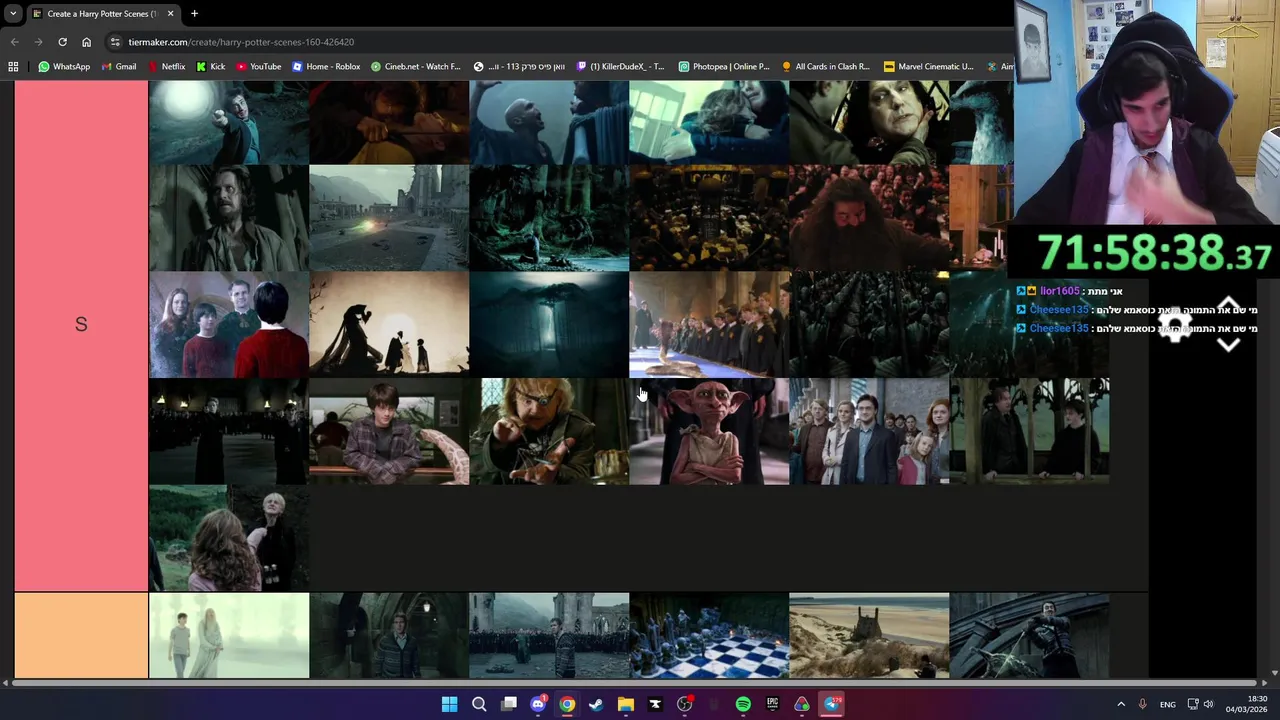Go to the browser home page
The image size is (1280, 720).
[x=86, y=42]
